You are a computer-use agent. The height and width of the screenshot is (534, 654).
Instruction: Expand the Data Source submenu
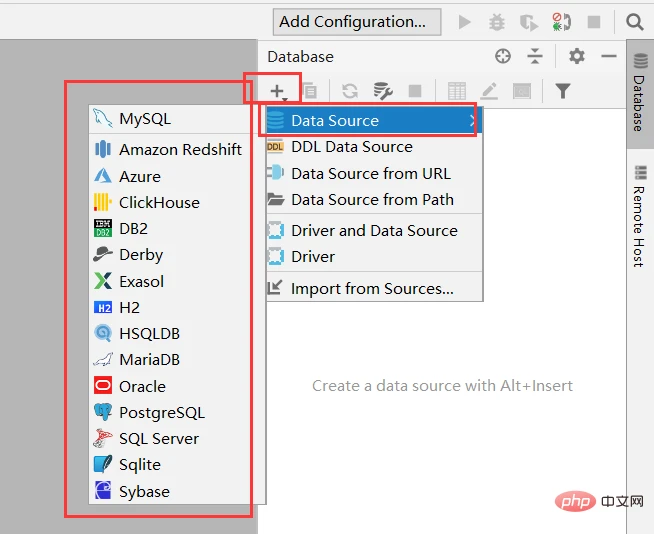tap(371, 121)
